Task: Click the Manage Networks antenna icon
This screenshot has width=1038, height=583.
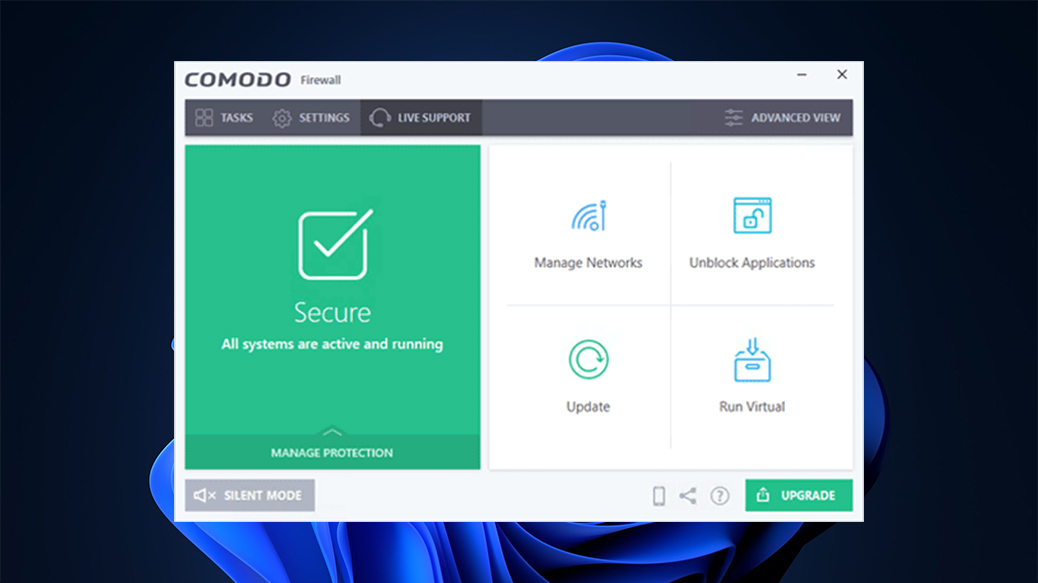Action: point(589,216)
